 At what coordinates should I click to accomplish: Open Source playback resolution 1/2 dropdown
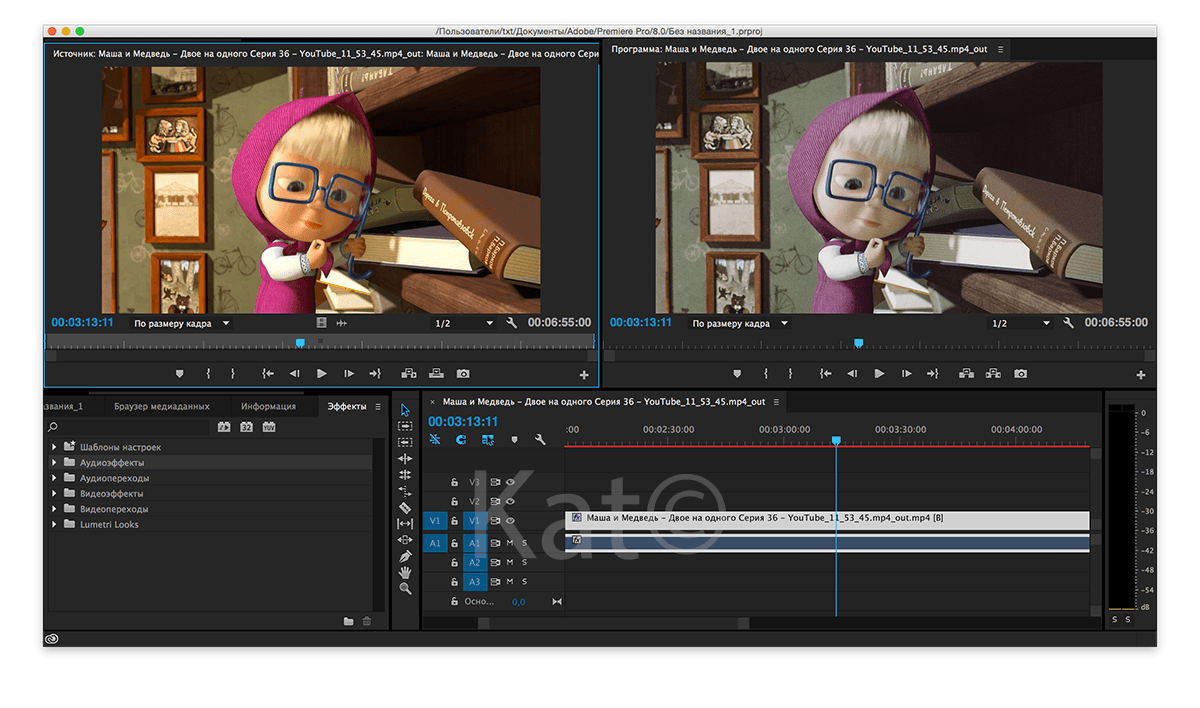point(464,323)
